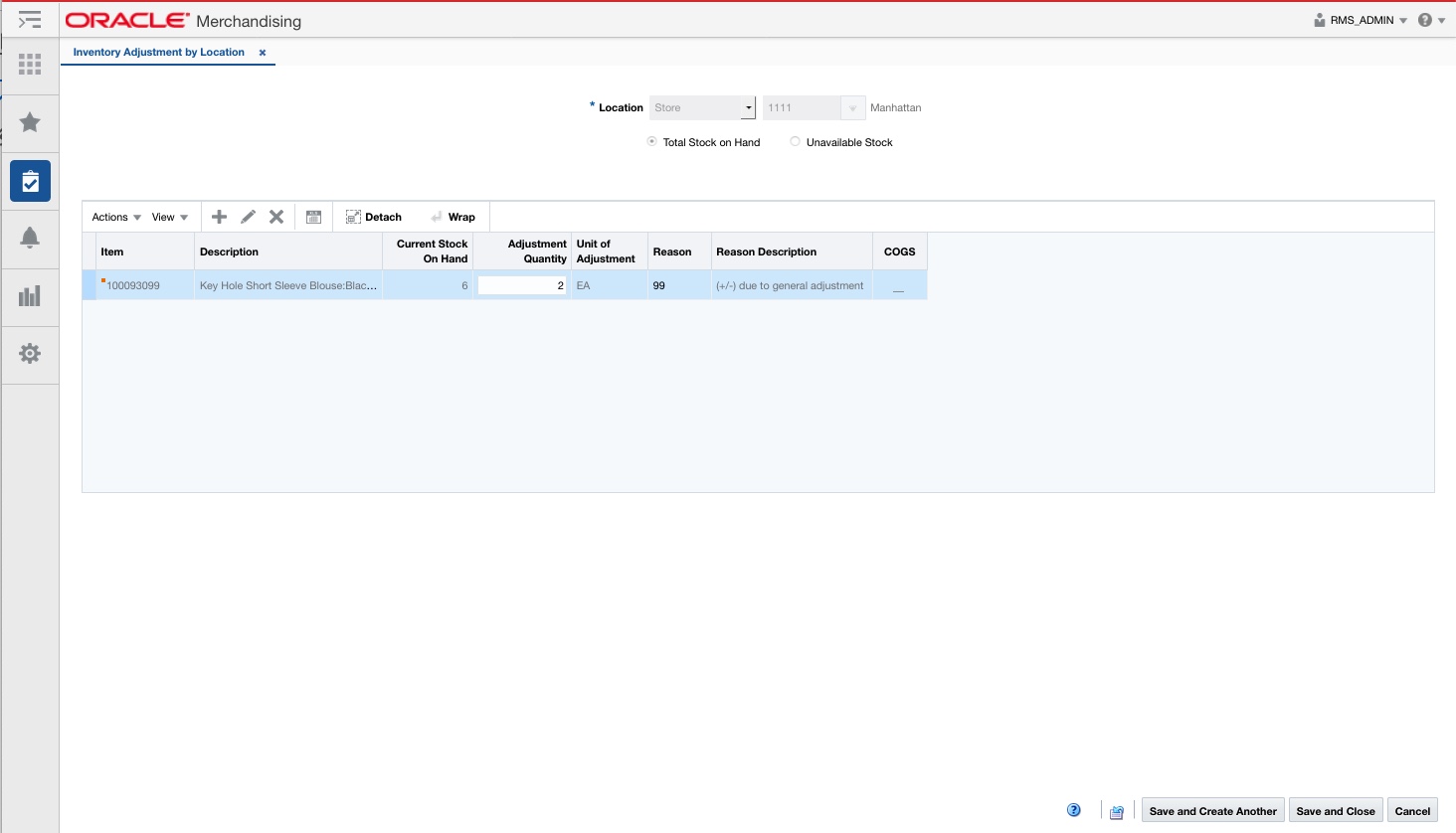Open the Favorites star panel
1456x833 pixels.
30,123
